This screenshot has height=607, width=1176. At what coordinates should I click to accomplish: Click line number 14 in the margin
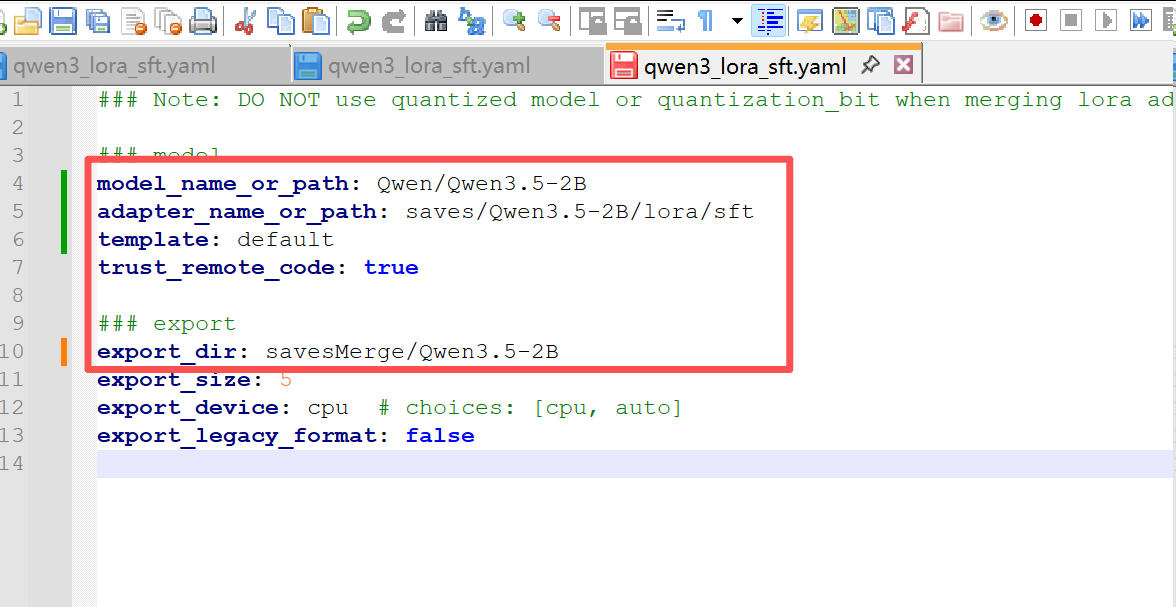pyautogui.click(x=14, y=464)
